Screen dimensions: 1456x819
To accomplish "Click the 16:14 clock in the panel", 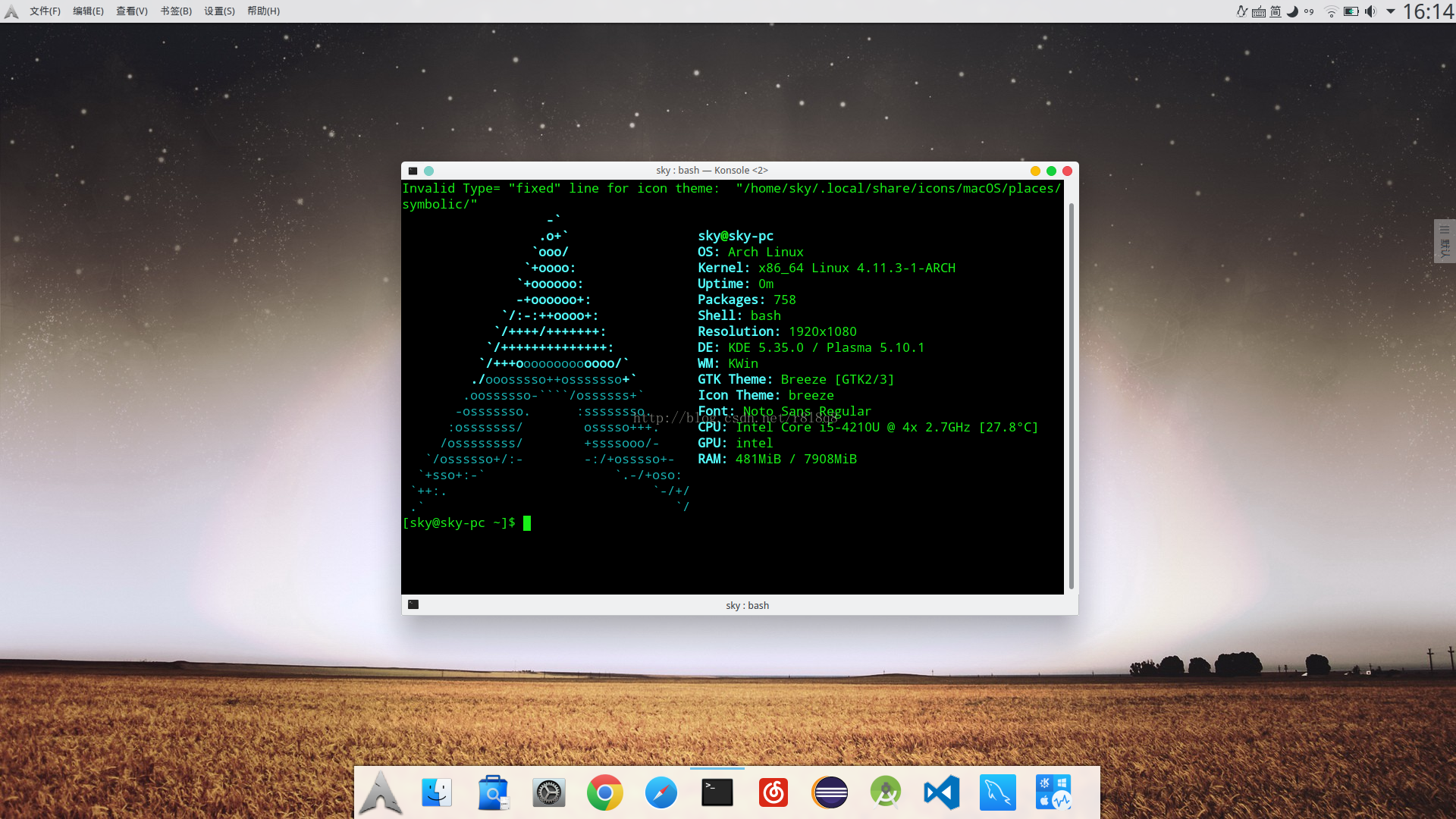I will (1428, 11).
